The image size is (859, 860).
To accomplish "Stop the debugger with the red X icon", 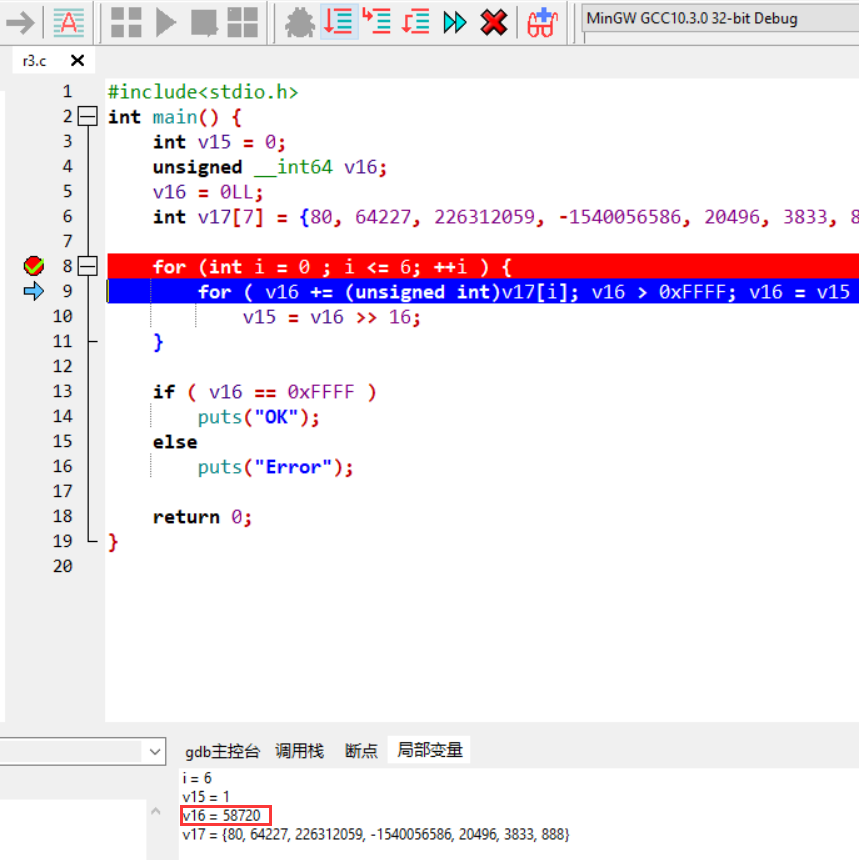I will tap(493, 23).
